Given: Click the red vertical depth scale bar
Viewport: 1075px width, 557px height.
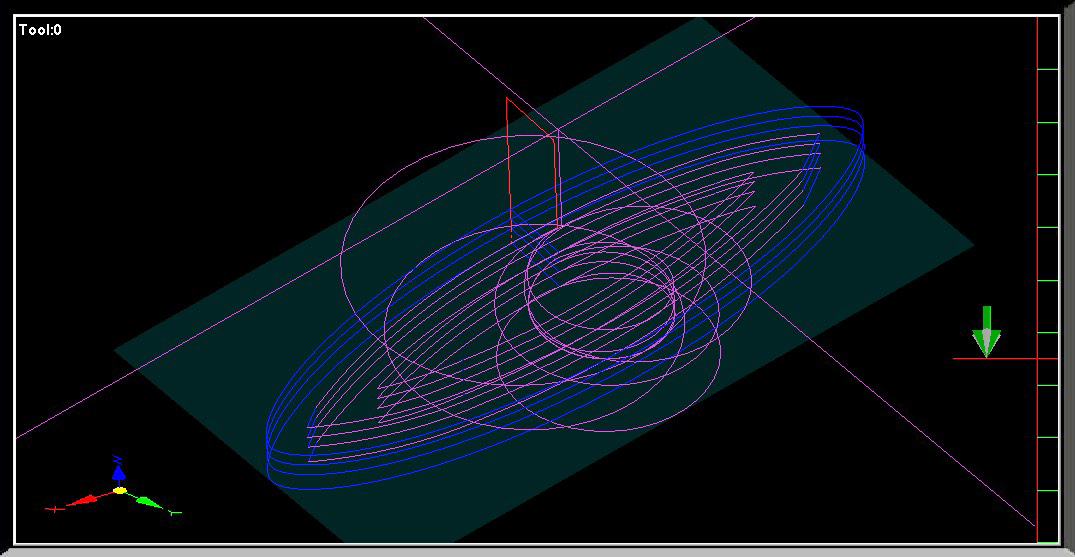Looking at the screenshot, I should point(1037,279).
